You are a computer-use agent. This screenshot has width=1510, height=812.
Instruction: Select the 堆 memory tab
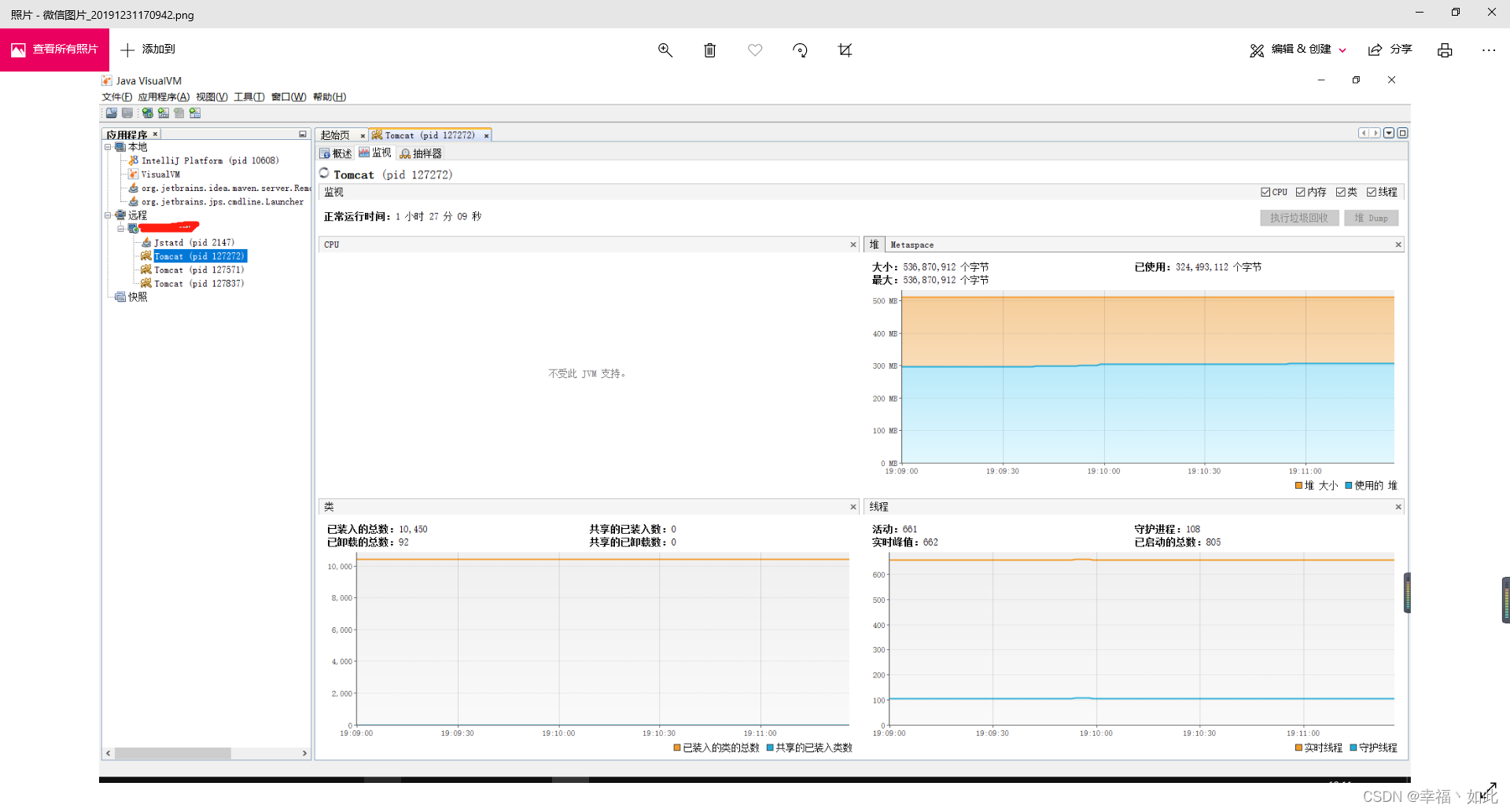pyautogui.click(x=874, y=244)
